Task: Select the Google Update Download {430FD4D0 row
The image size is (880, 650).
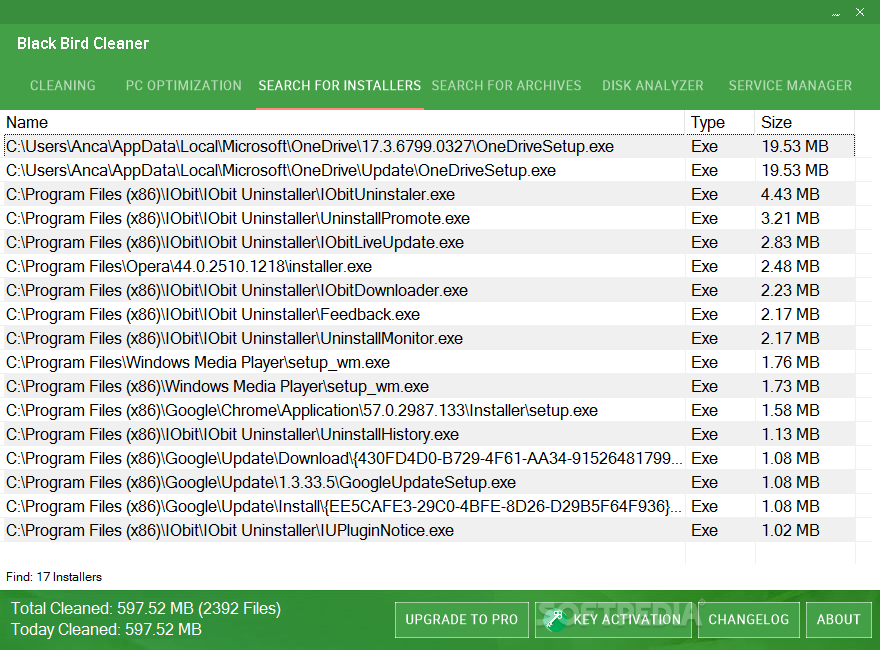Action: (429, 459)
